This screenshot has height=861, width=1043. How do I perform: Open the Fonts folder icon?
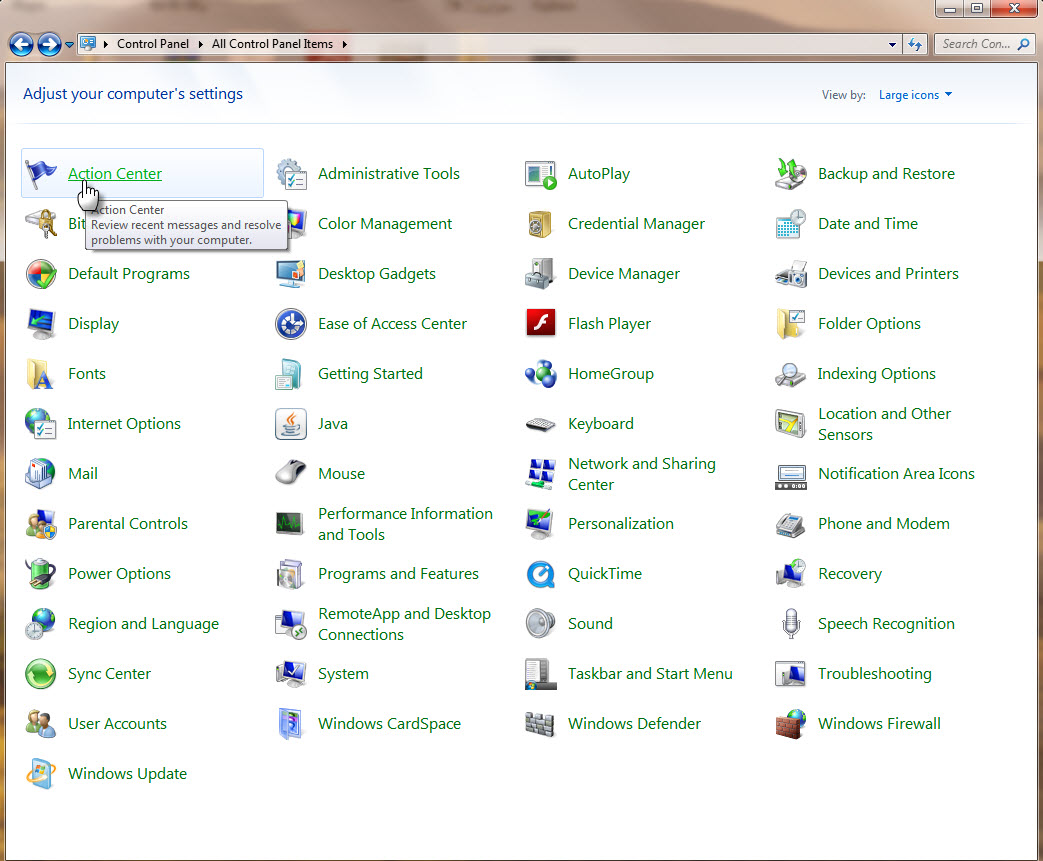point(41,374)
